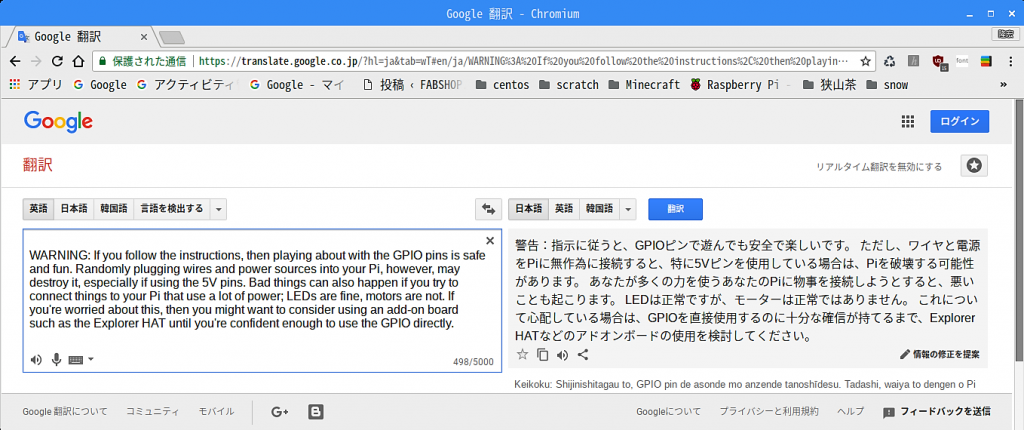Enable 言語を検出する source option
Image resolution: width=1024 pixels, height=430 pixels.
pos(173,209)
